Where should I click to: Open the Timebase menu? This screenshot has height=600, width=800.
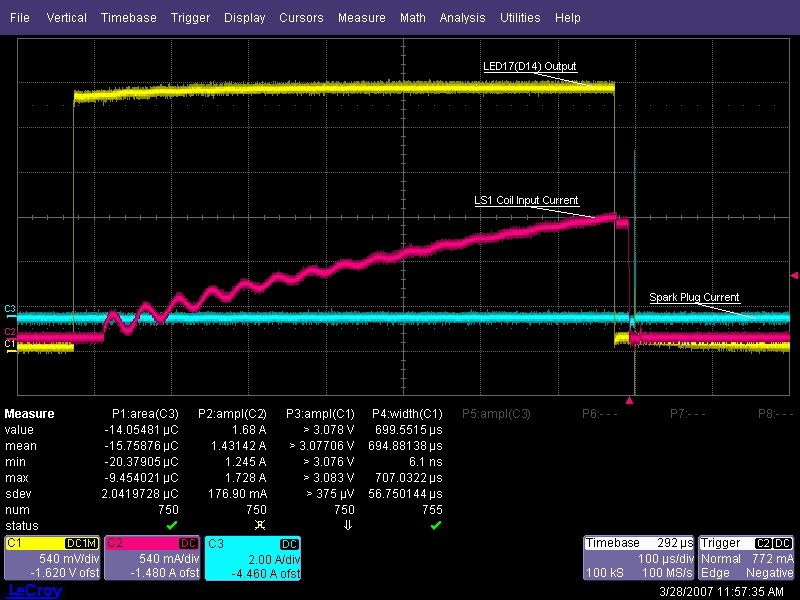coord(129,18)
